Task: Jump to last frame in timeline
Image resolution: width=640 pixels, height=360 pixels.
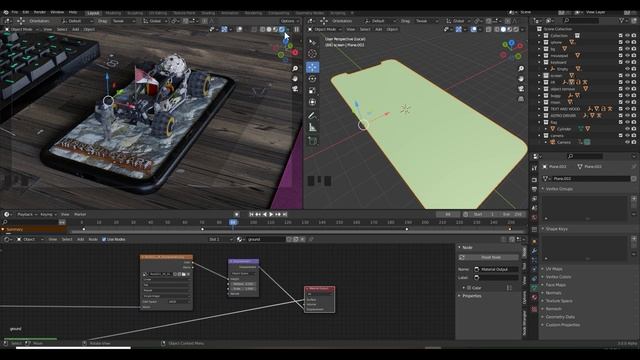Action: click(285, 214)
